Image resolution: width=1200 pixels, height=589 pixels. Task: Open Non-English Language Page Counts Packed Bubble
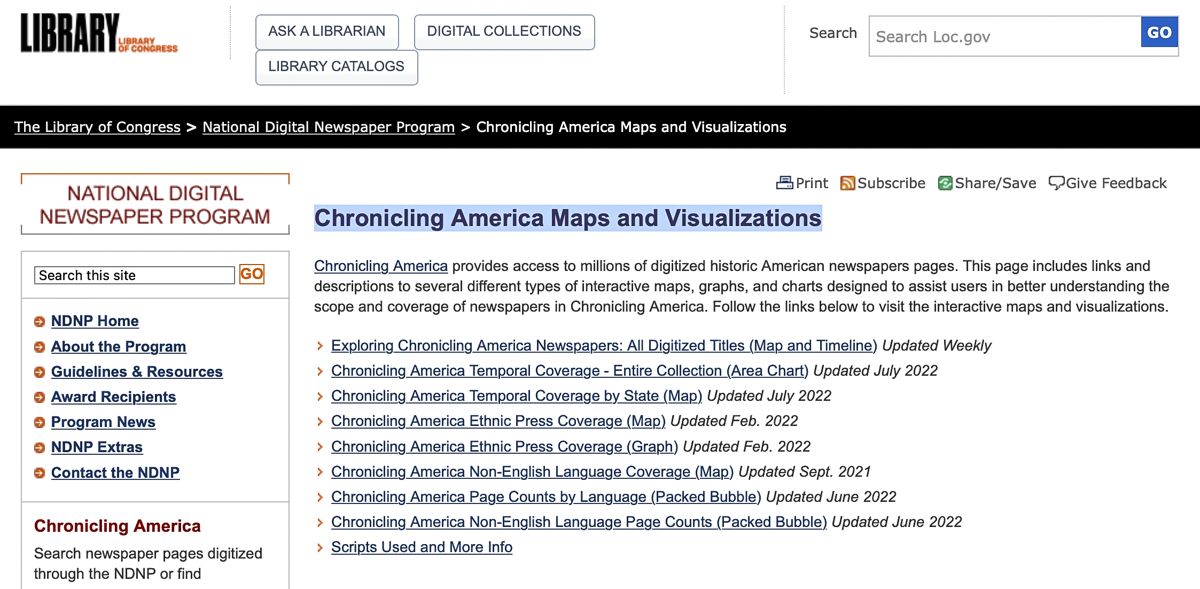point(579,521)
